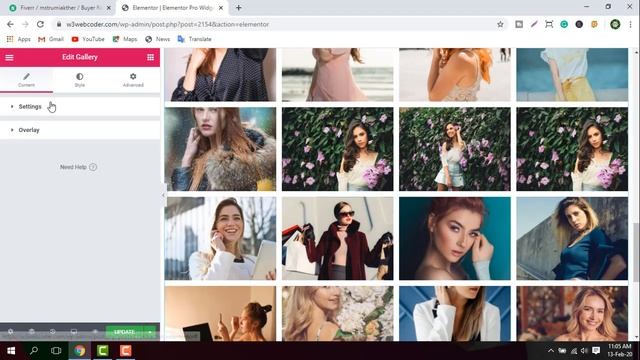Click the gray square extension icon
The image size is (640, 360).
(519, 24)
